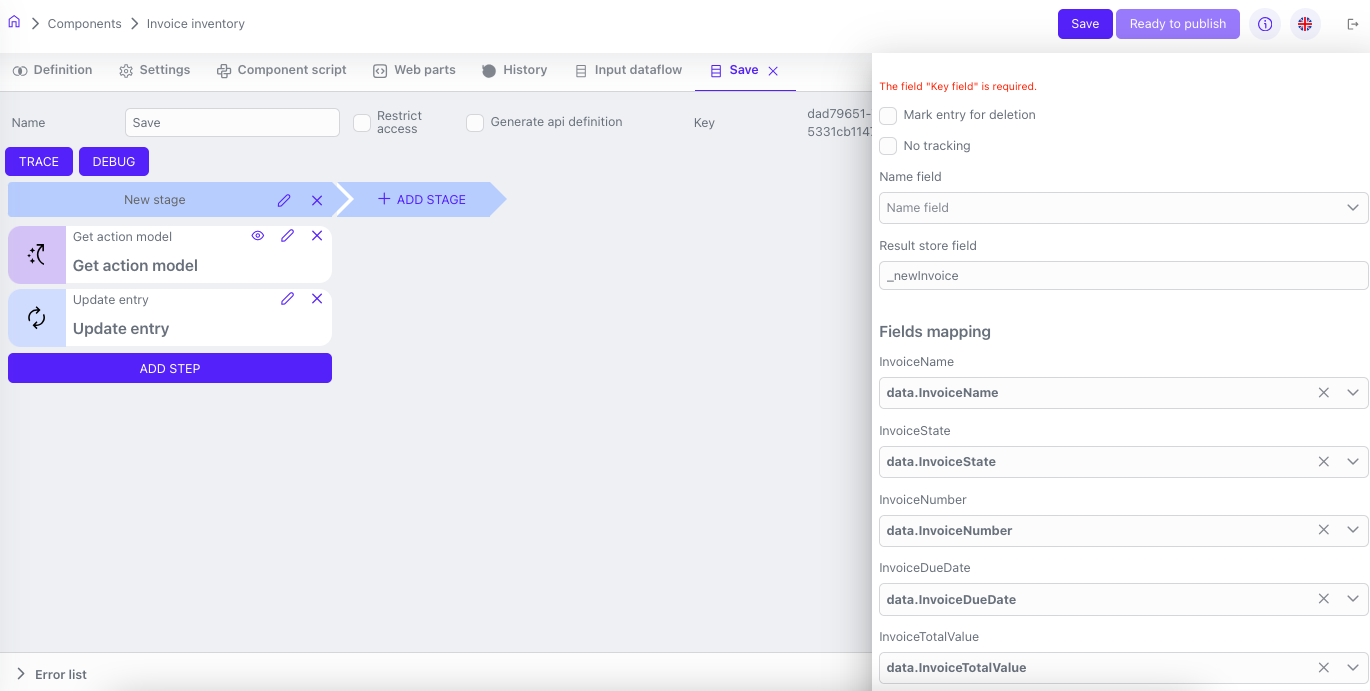Image resolution: width=1370 pixels, height=691 pixels.
Task: Check the No tracking option
Action: coord(888,147)
